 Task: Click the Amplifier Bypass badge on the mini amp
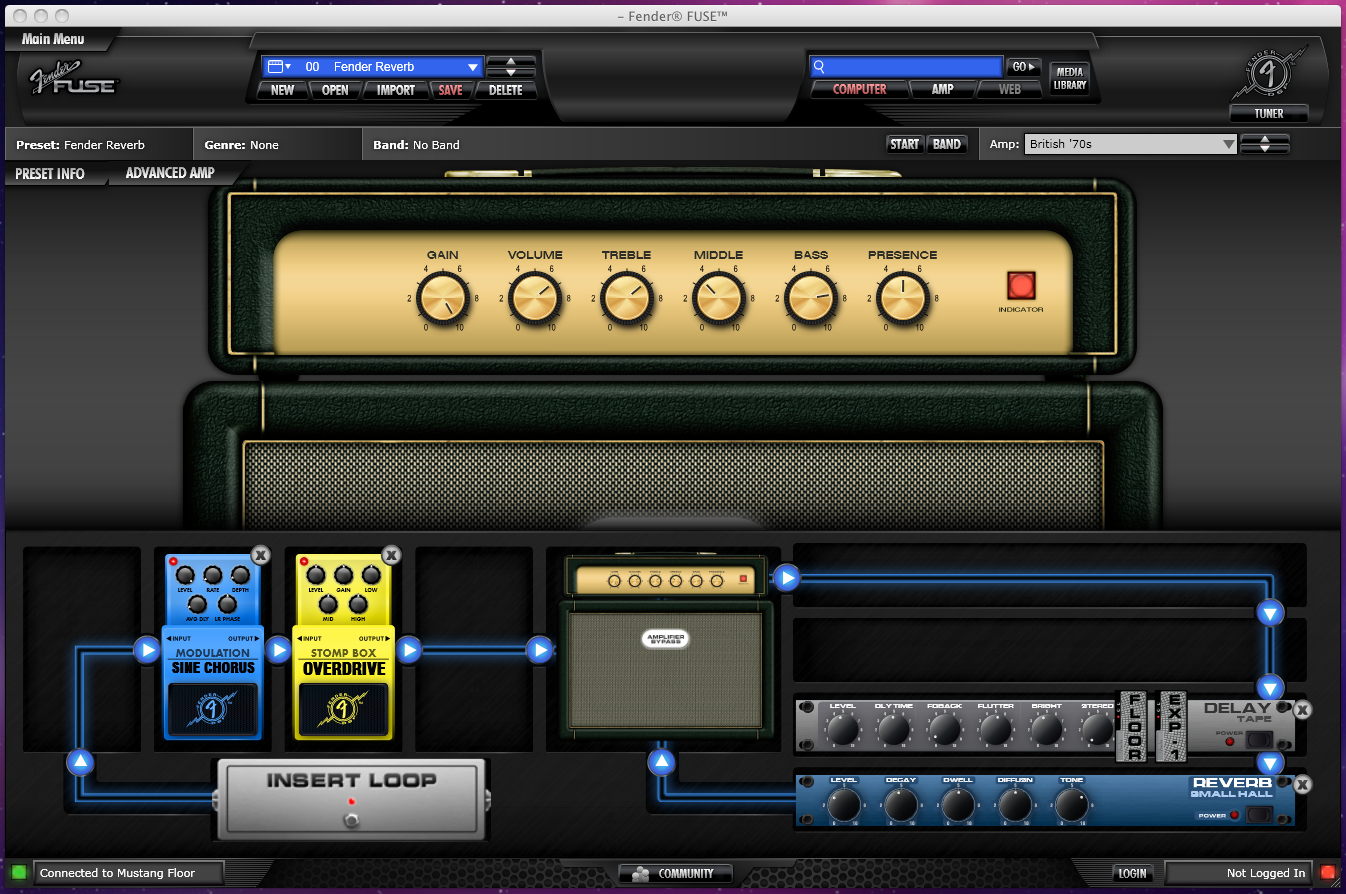(665, 639)
